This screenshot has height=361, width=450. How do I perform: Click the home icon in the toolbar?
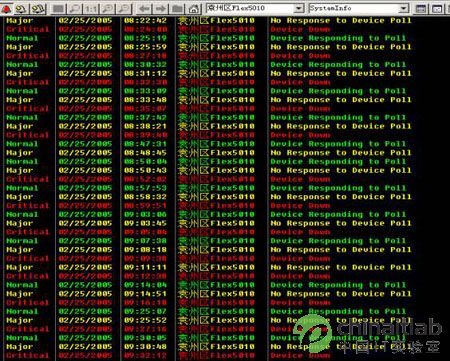194,8
